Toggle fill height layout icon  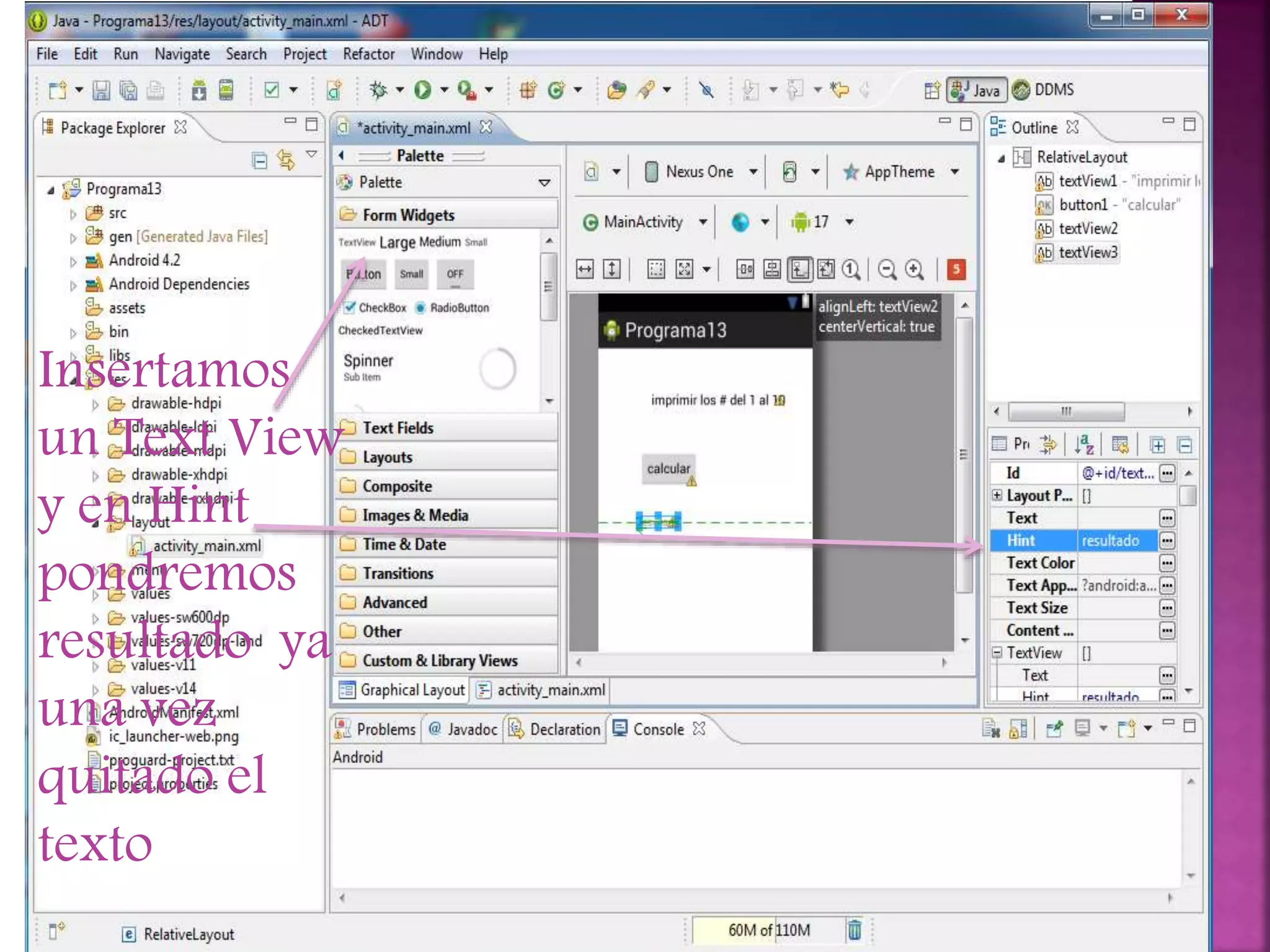611,269
